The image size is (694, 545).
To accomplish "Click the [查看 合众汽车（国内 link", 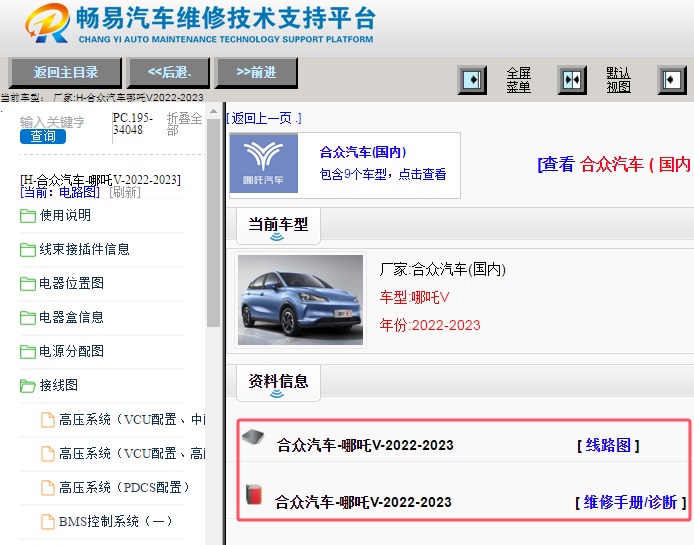I will coord(615,164).
